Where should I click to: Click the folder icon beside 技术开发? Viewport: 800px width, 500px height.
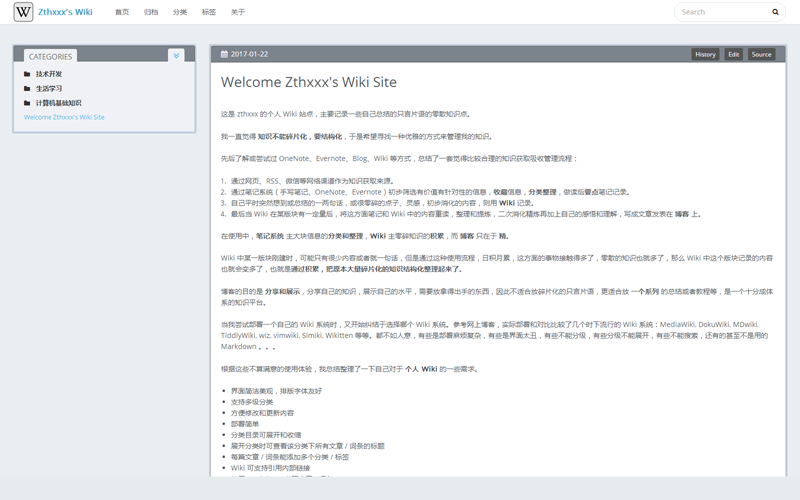(x=28, y=74)
